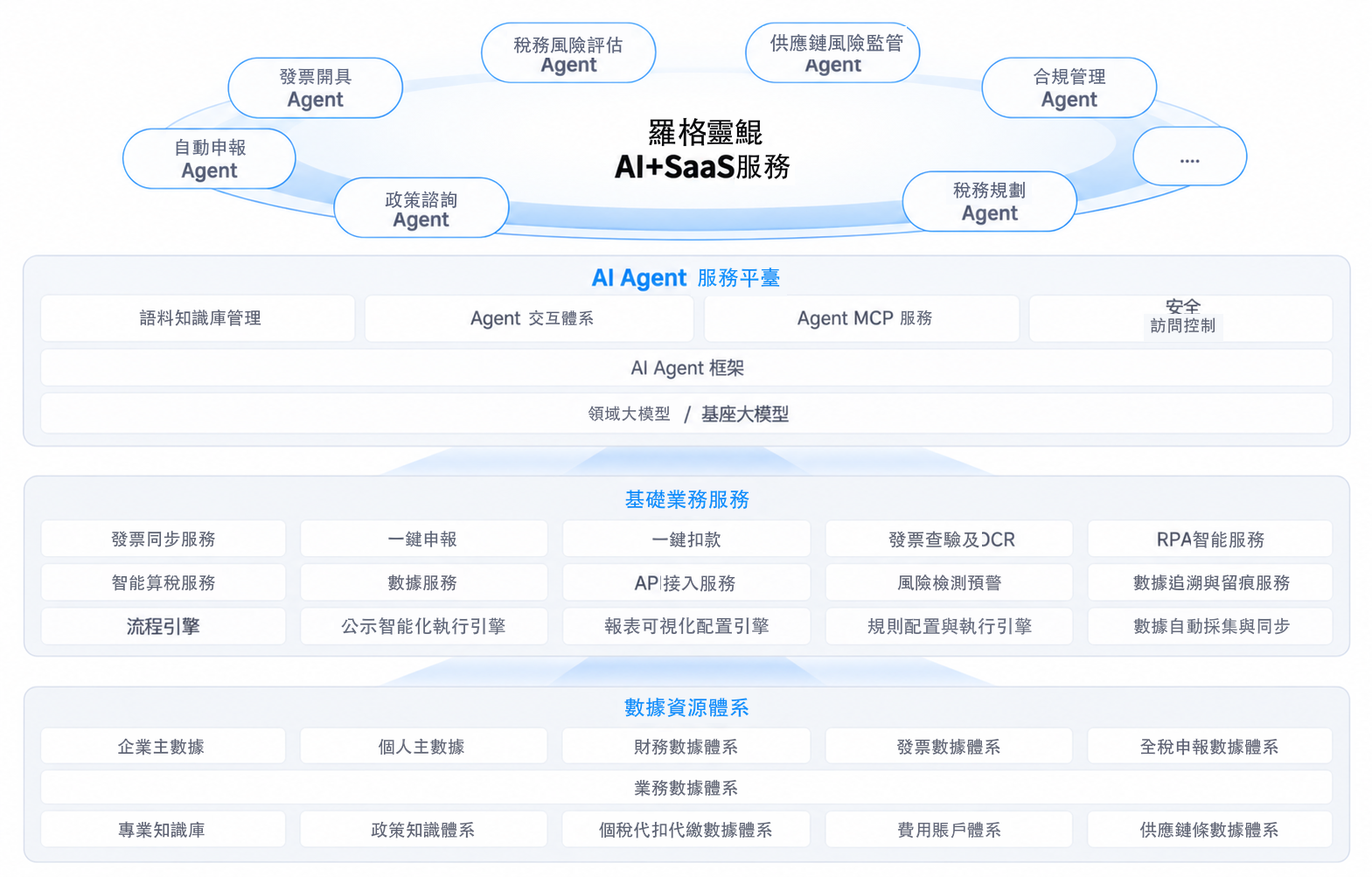Select the API接入服務 cell
This screenshot has width=1372, height=877.
tap(686, 582)
